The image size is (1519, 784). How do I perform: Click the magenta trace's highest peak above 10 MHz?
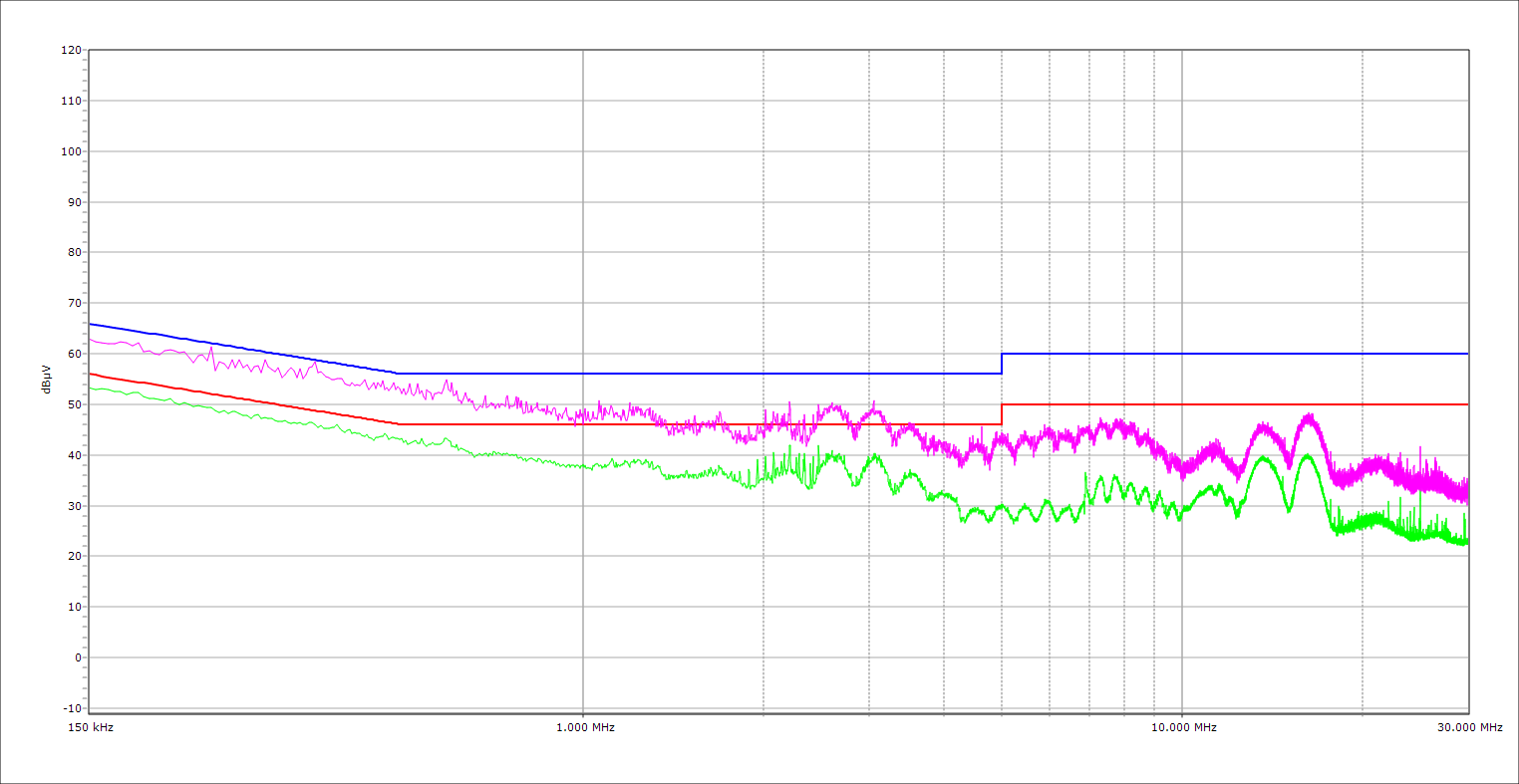1308,415
